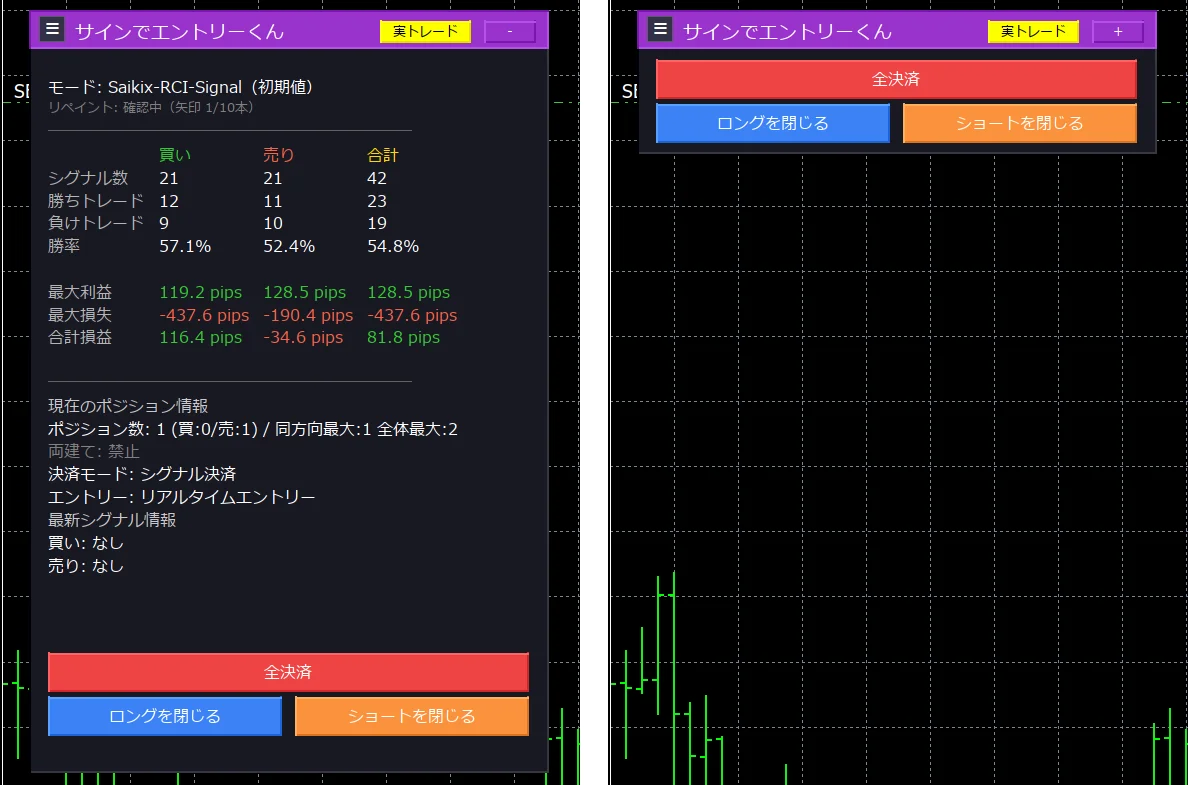This screenshot has width=1188, height=785.
Task: Click the リペイント: 確認中 status line
Action: click(x=151, y=108)
